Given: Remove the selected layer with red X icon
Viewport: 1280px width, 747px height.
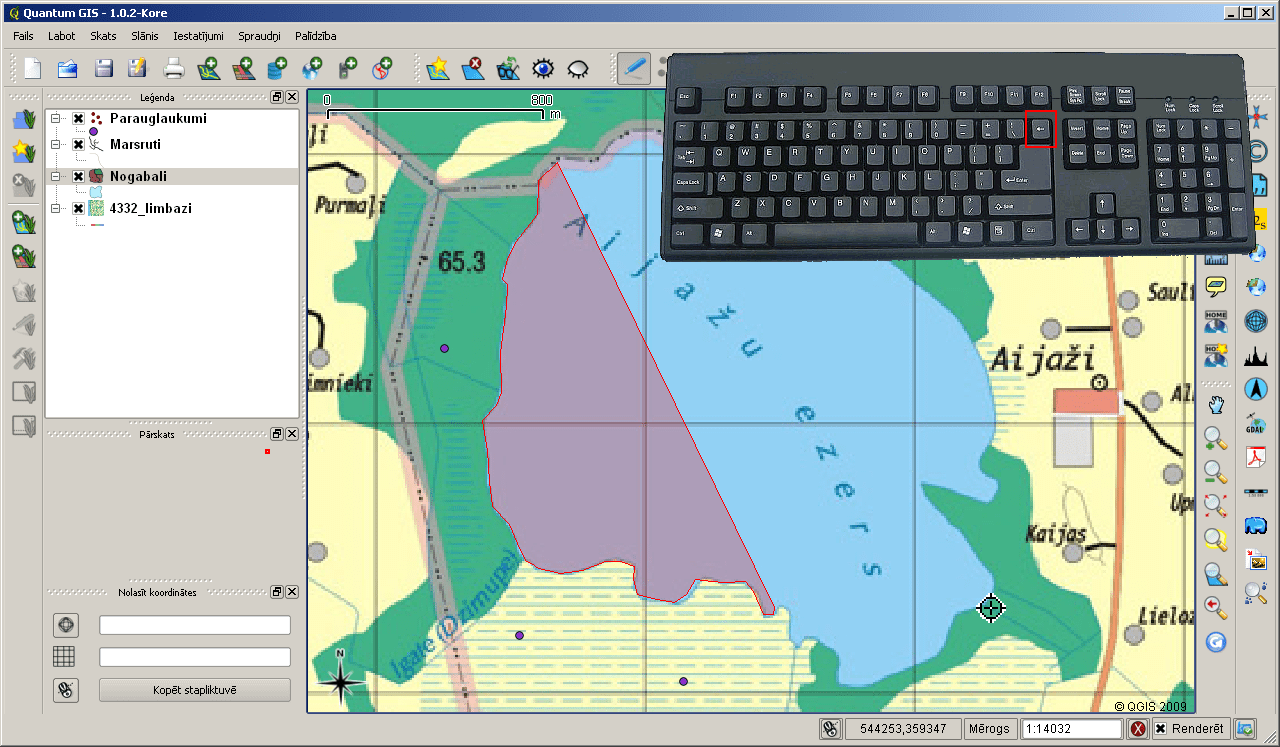Looking at the screenshot, I should pos(473,68).
